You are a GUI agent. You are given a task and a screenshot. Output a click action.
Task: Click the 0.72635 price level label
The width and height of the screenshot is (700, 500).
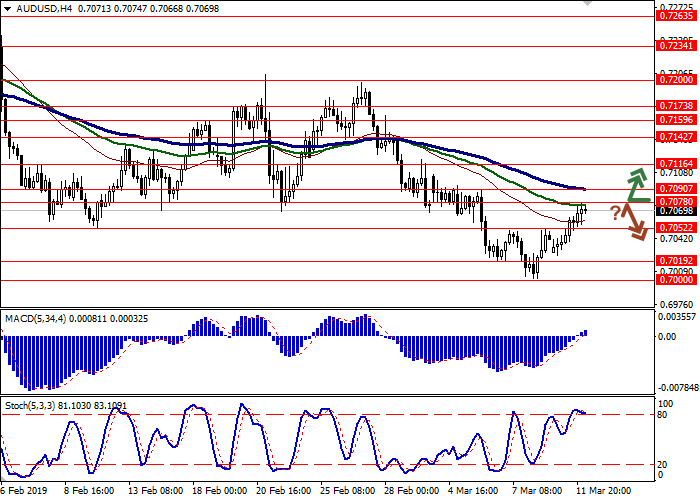(669, 15)
